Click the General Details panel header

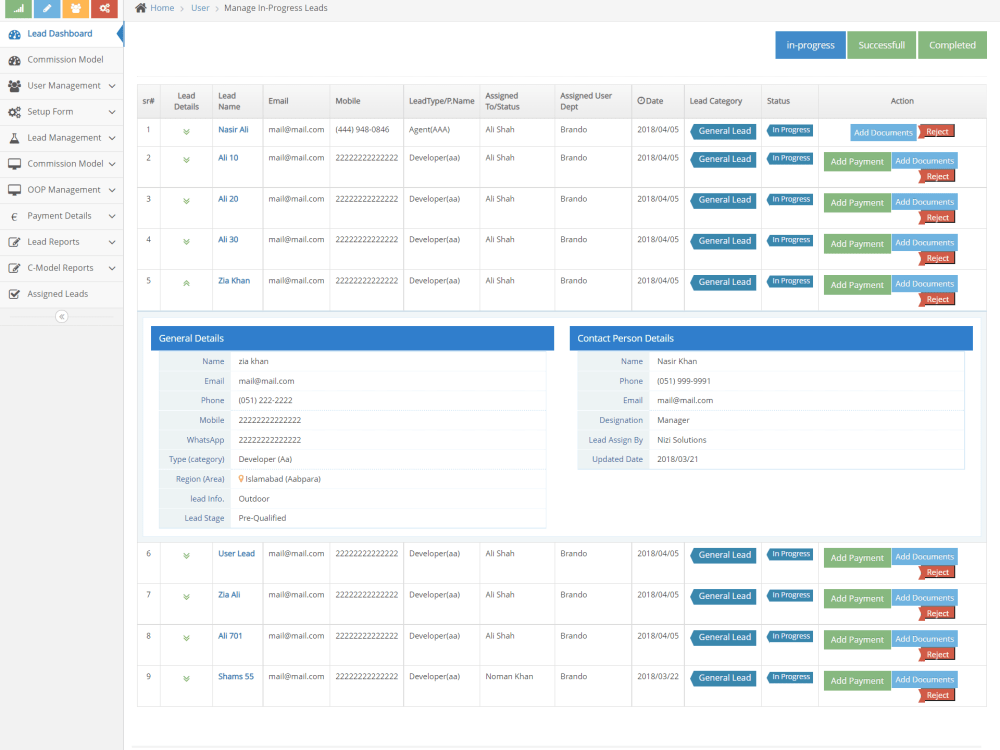352,339
